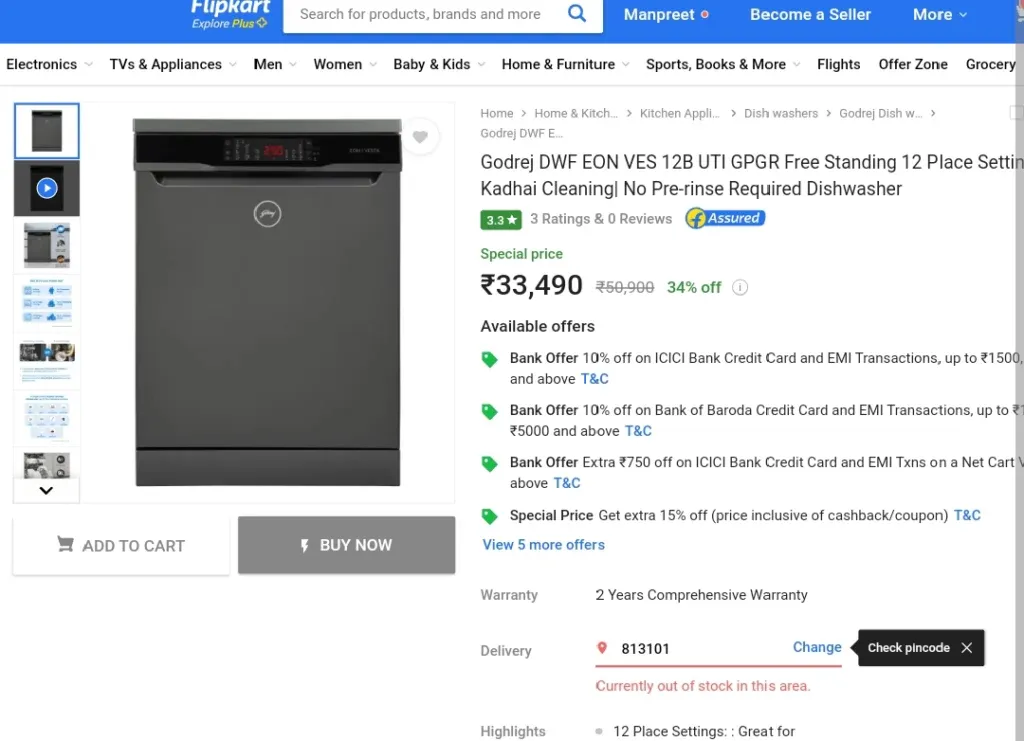Image resolution: width=1024 pixels, height=741 pixels.
Task: Click ADD TO CART button
Action: point(121,545)
